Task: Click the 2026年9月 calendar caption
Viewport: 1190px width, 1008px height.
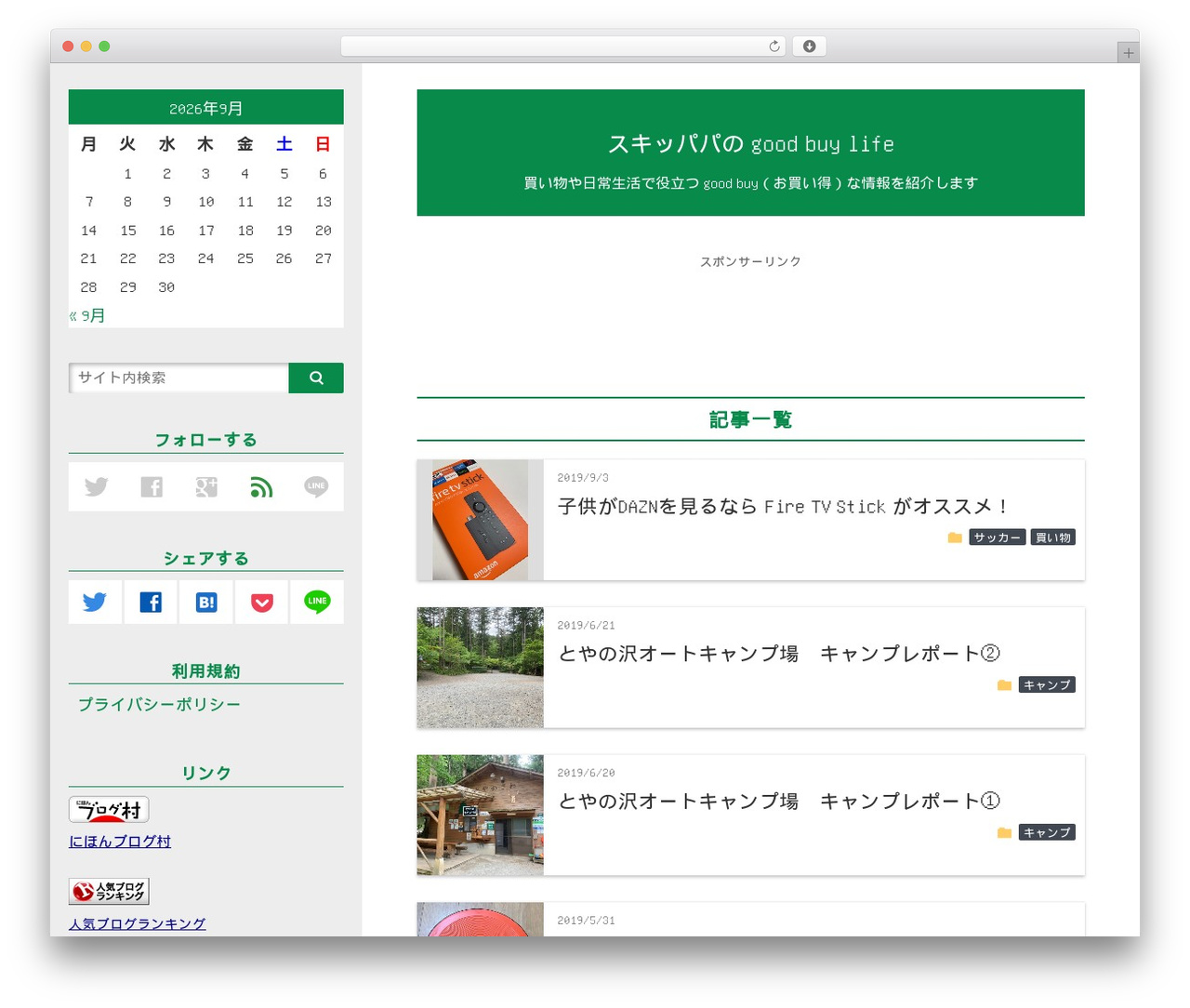Action: click(x=206, y=108)
